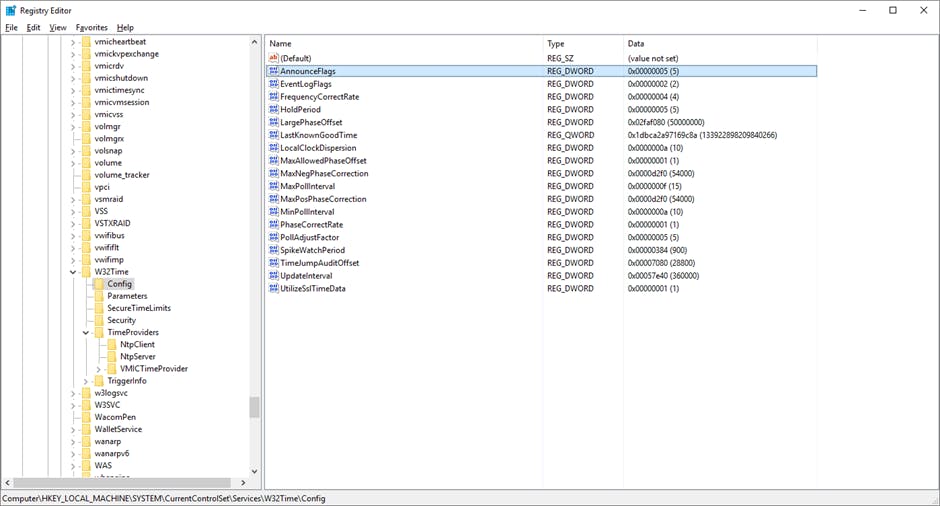Click the Config folder icon in tree
This screenshot has width=940, height=506.
99,284
